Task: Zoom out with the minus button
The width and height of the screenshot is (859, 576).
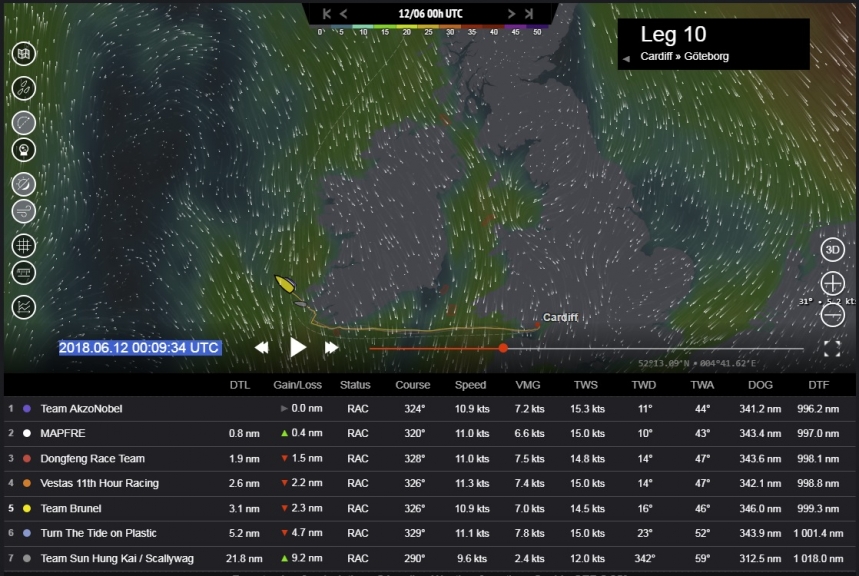Action: coord(832,315)
